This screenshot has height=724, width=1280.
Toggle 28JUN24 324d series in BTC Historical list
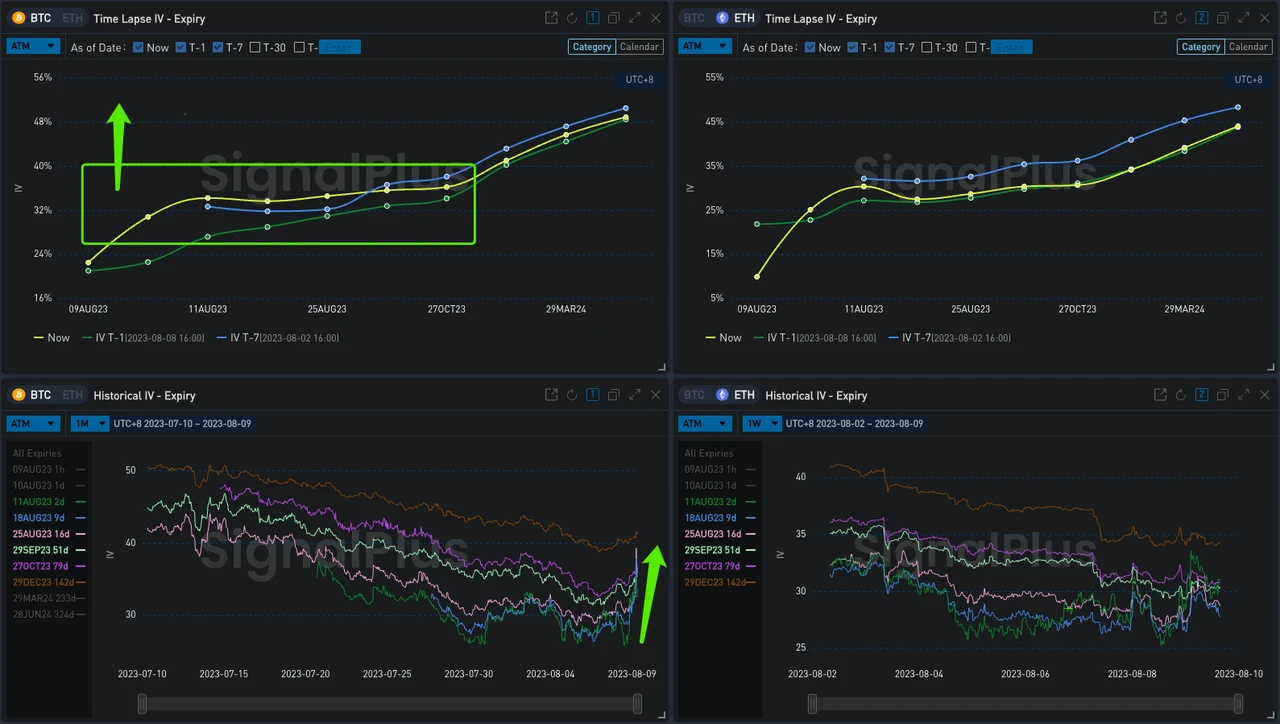coord(50,614)
